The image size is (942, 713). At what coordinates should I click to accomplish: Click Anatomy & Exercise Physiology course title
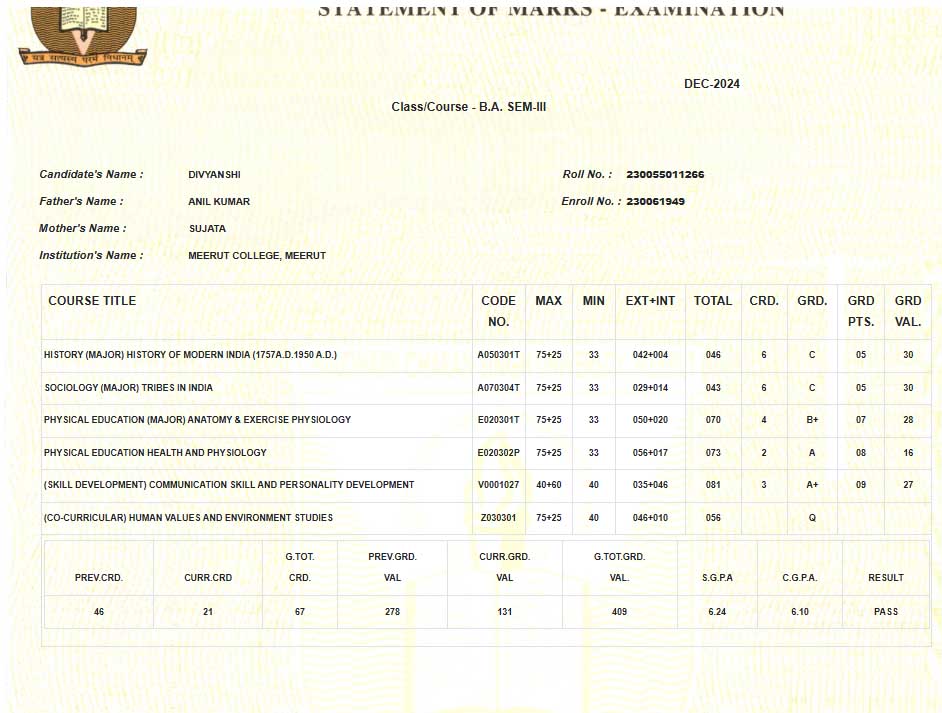(197, 420)
